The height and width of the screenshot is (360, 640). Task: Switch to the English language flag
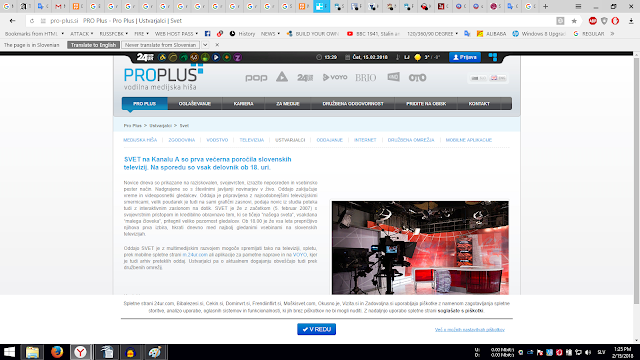pos(498,78)
